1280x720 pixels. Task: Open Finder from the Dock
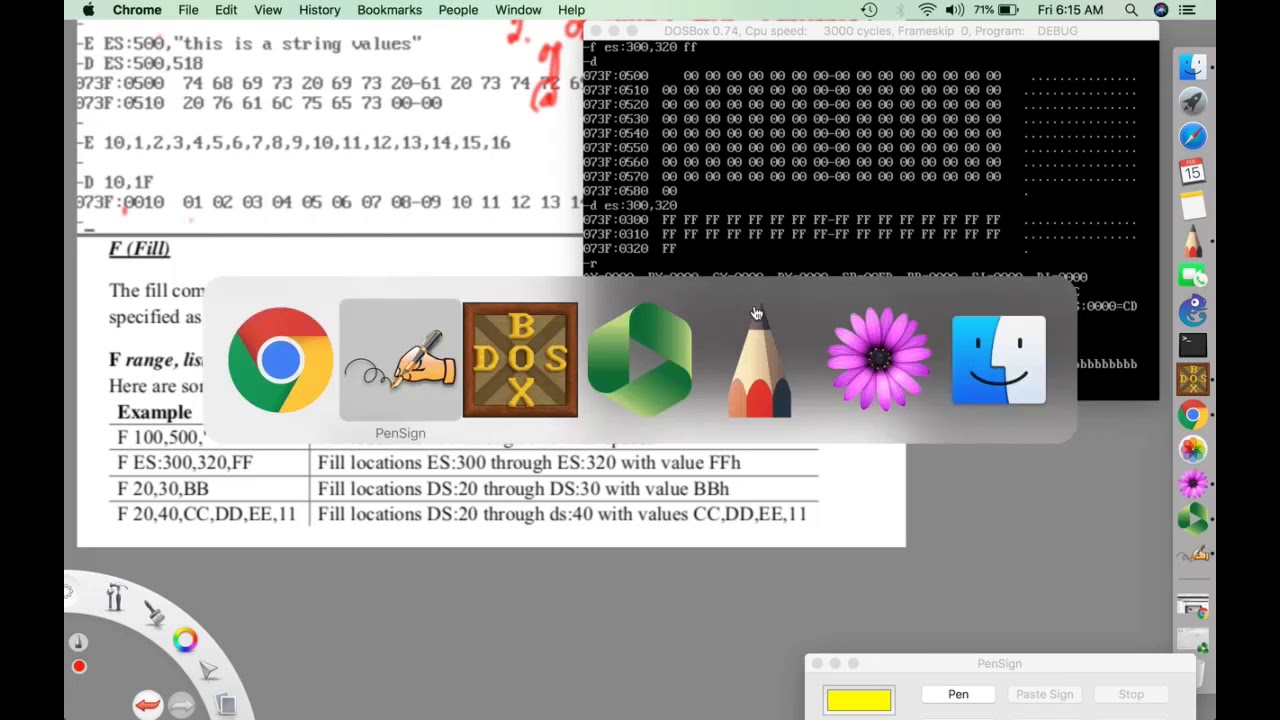coord(1193,67)
